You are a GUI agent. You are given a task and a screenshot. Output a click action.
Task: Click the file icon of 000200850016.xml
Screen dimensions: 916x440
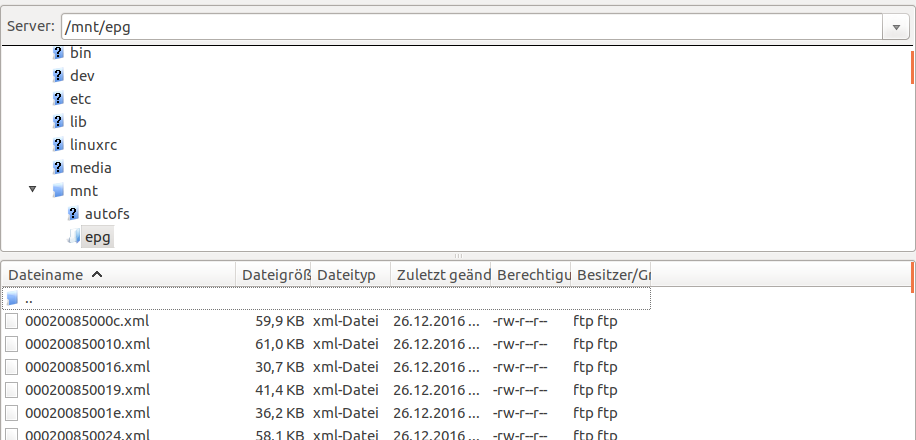coord(12,367)
